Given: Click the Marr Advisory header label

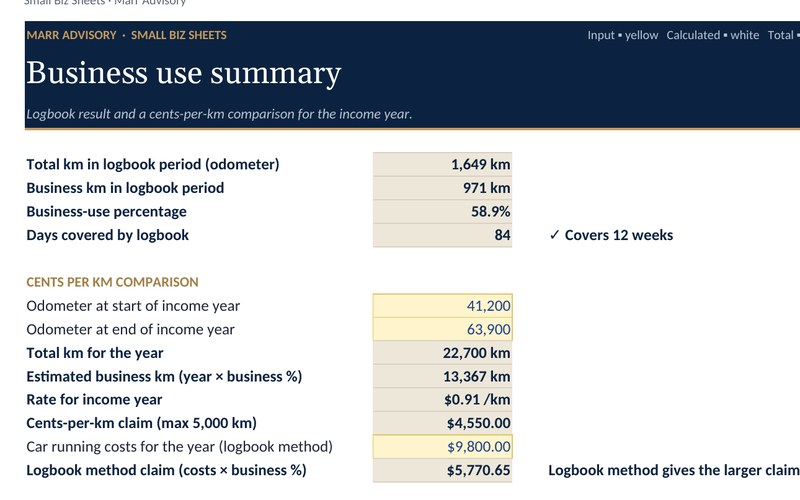Looking at the screenshot, I should (x=71, y=35).
